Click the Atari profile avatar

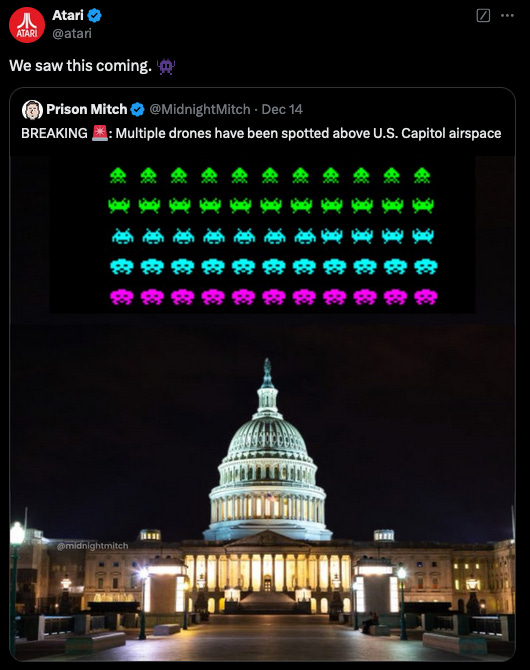pyautogui.click(x=27, y=25)
